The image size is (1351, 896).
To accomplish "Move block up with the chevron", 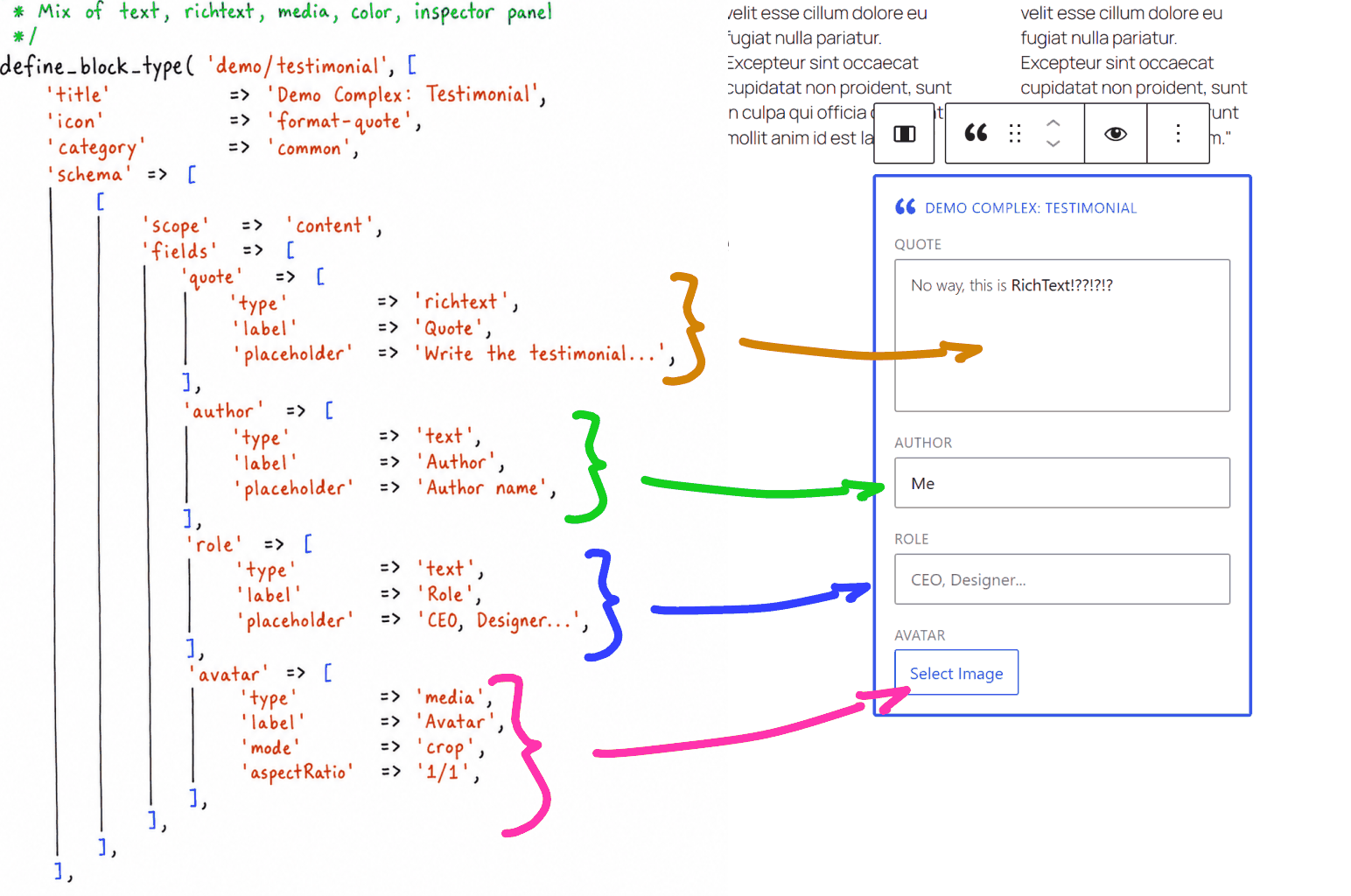I will tap(1053, 122).
